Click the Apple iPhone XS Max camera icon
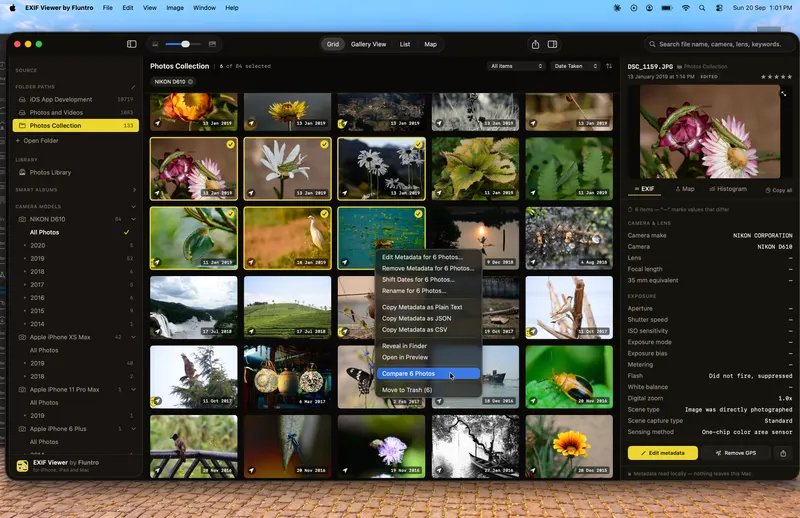The image size is (800, 518). click(x=22, y=337)
